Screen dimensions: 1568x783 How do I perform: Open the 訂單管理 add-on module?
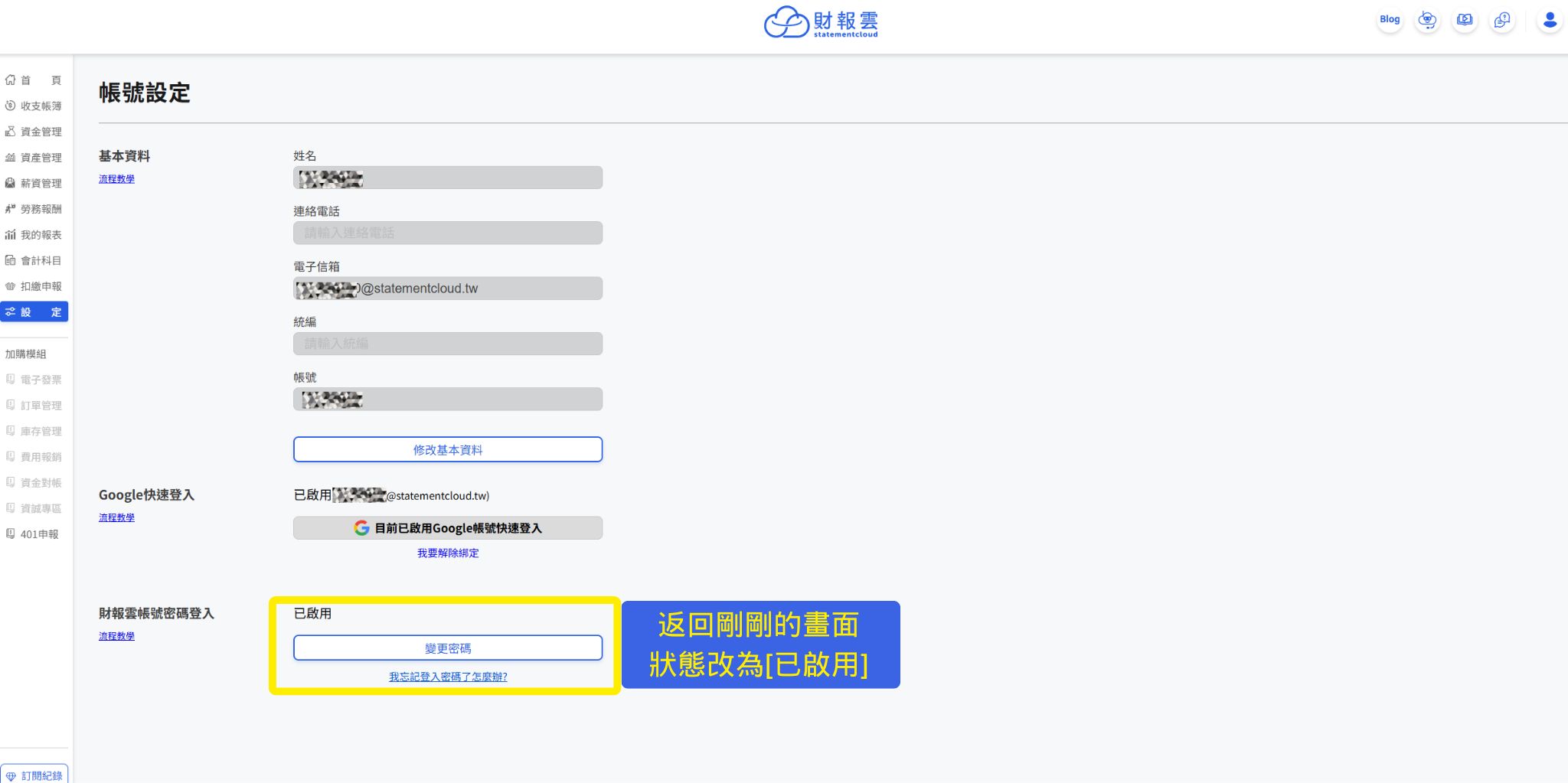[34, 406]
